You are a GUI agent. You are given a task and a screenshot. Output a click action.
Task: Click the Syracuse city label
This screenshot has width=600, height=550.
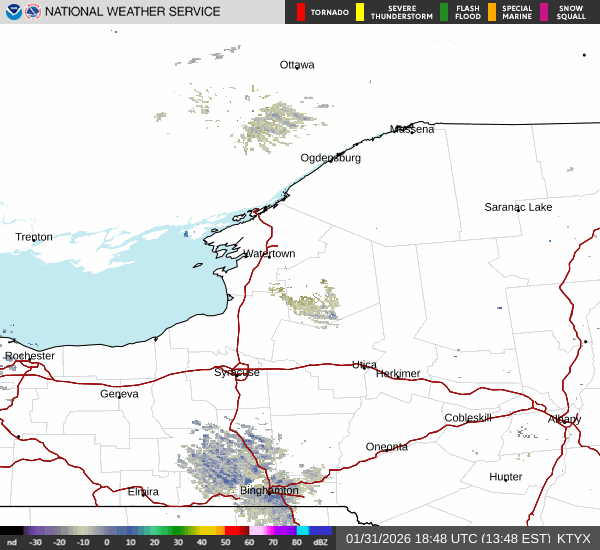tap(237, 372)
